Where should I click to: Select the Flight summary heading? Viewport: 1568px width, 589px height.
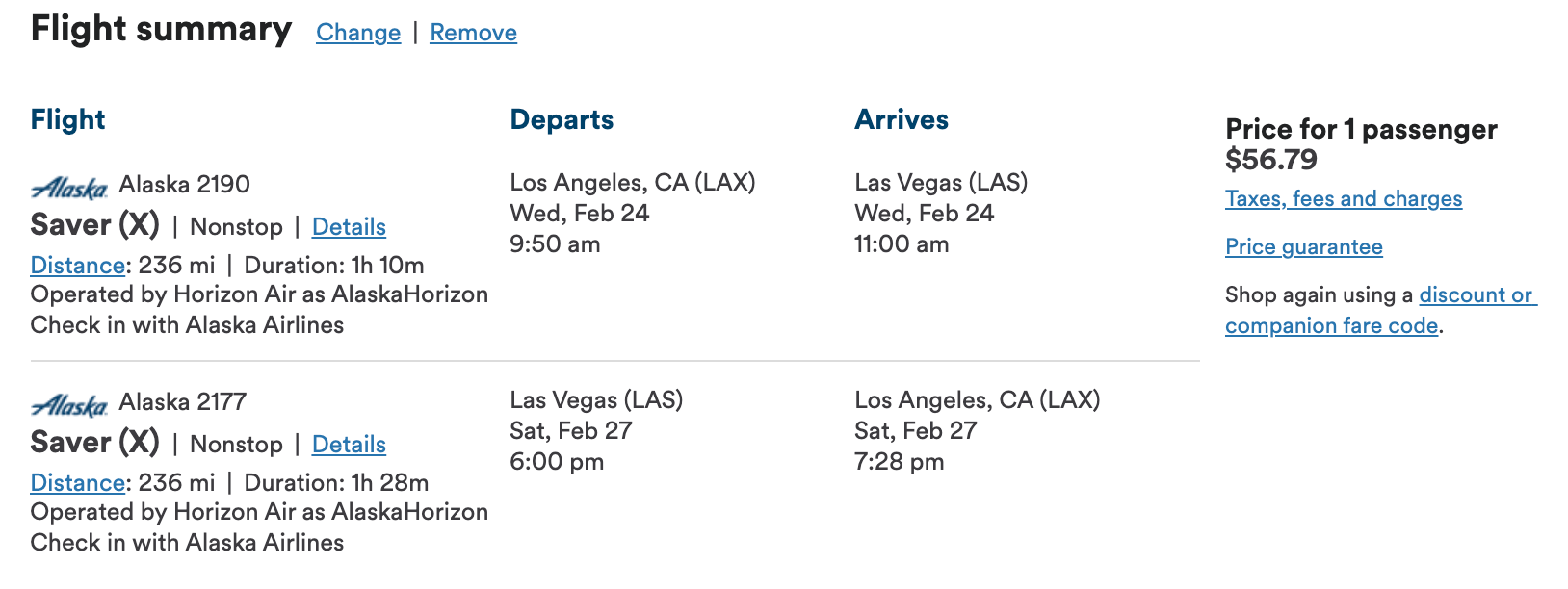tap(162, 30)
